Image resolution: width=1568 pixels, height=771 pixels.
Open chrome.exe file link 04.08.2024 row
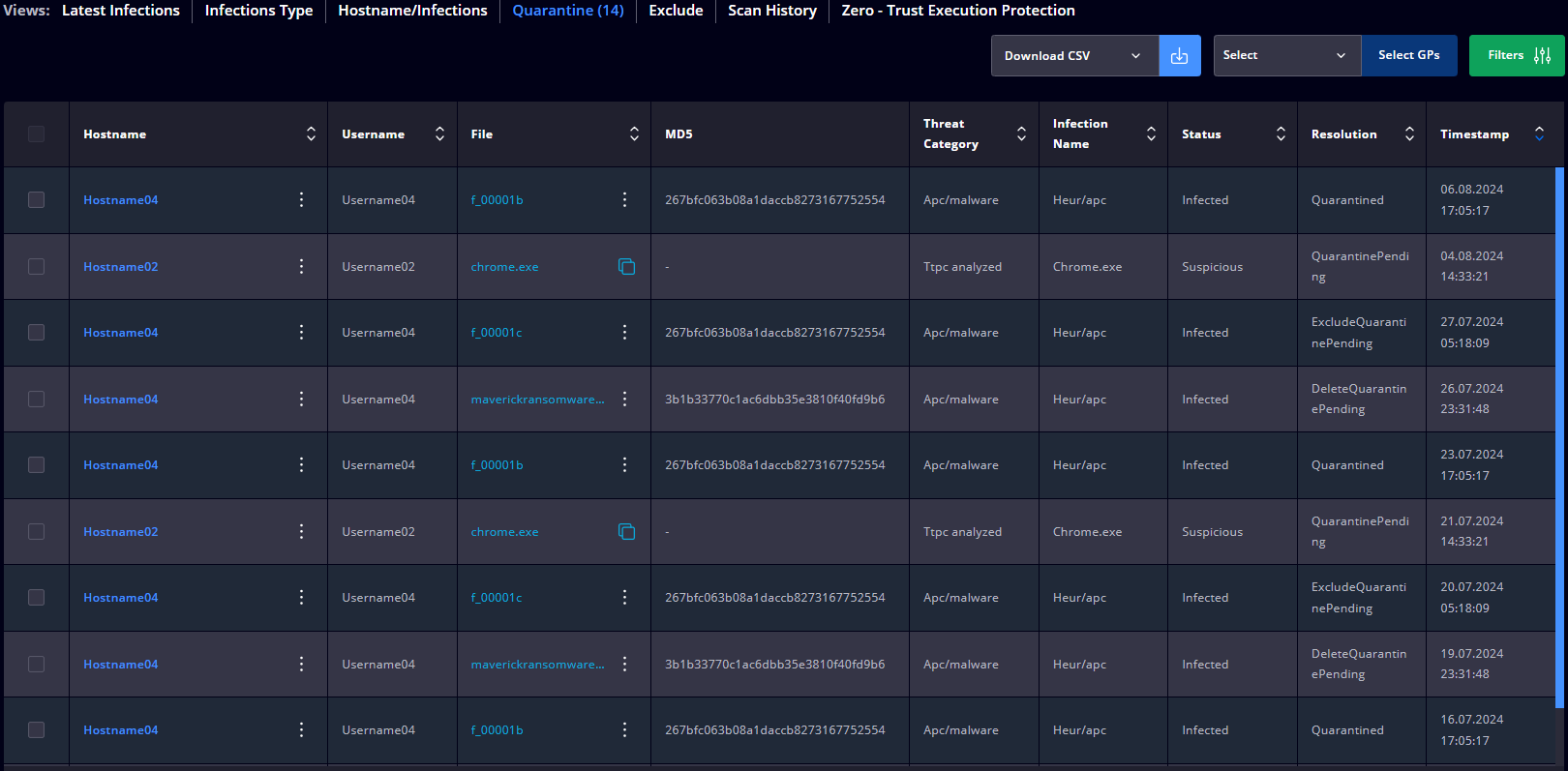click(x=504, y=267)
